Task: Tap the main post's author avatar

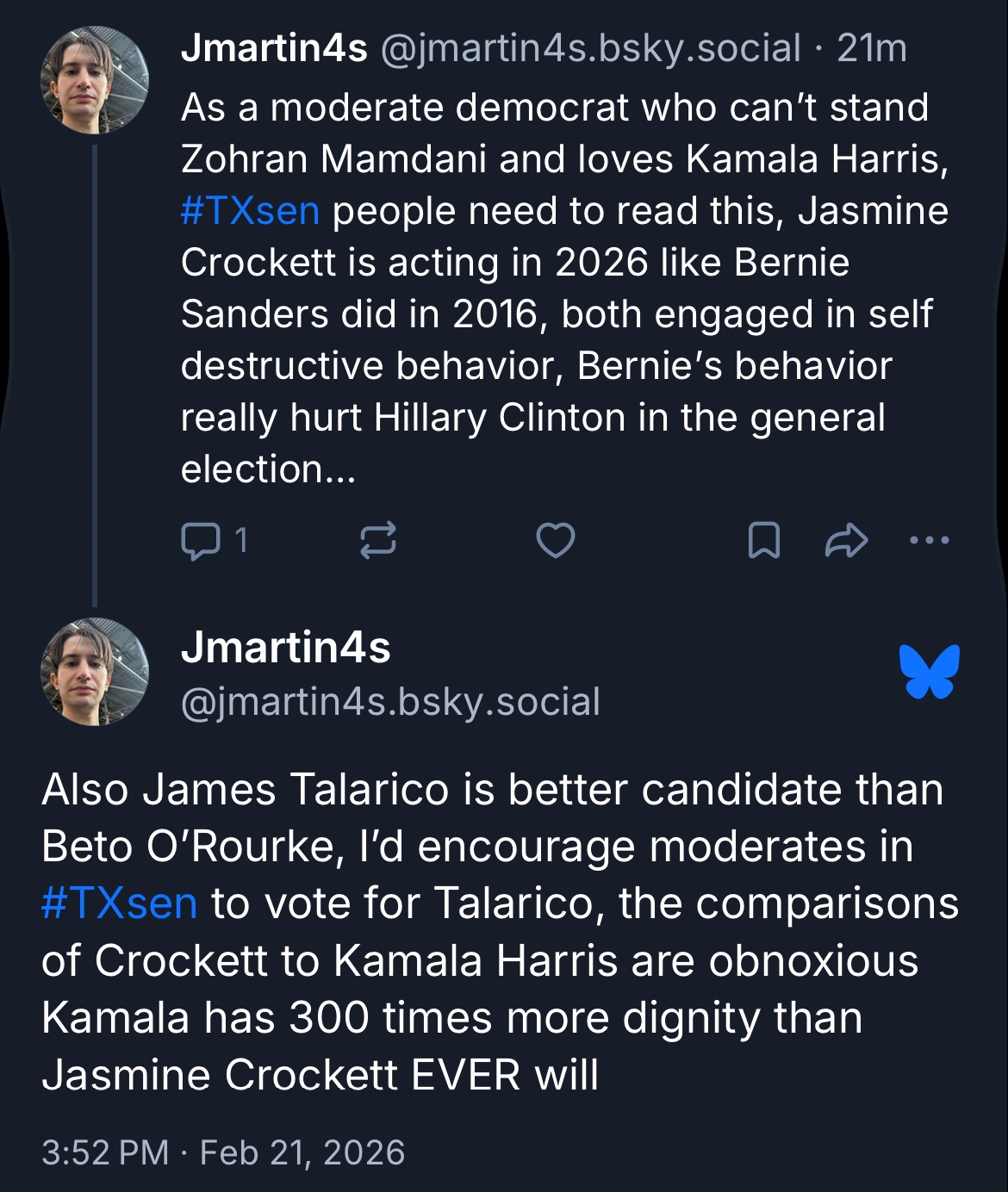Action: (95, 672)
